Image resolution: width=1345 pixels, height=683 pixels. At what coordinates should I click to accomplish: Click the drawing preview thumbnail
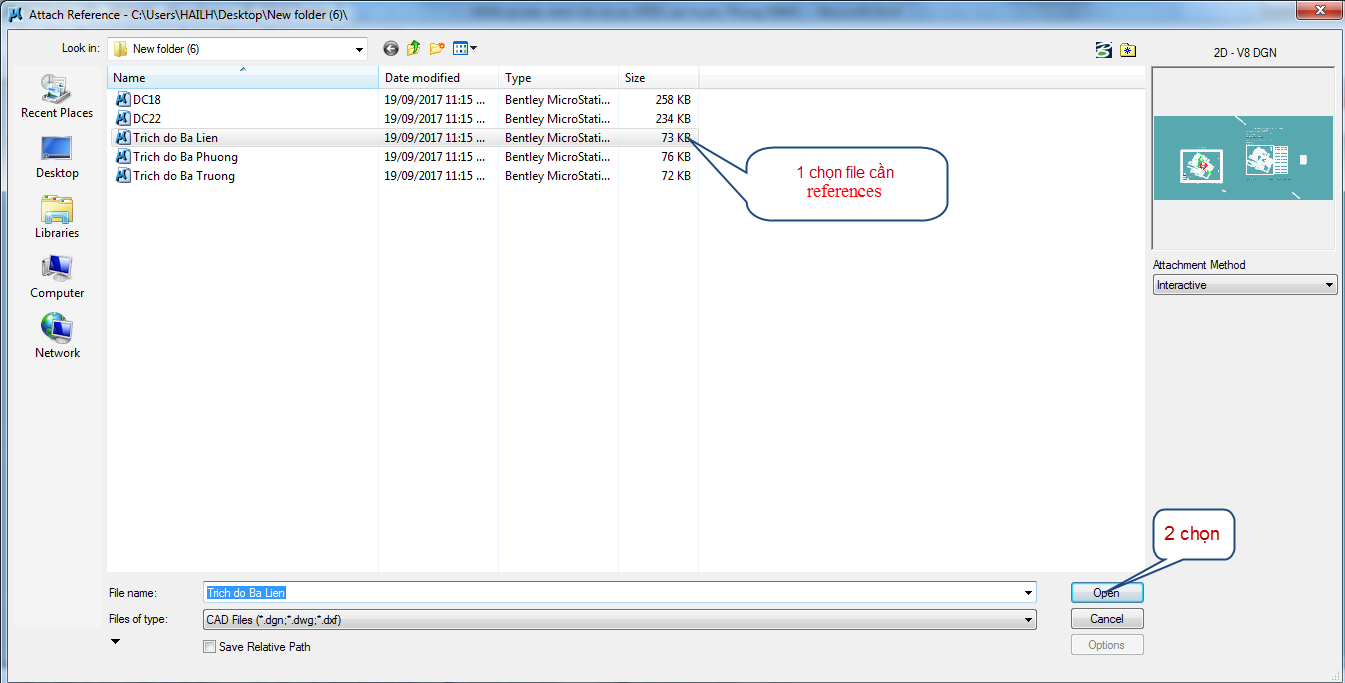click(1243, 158)
